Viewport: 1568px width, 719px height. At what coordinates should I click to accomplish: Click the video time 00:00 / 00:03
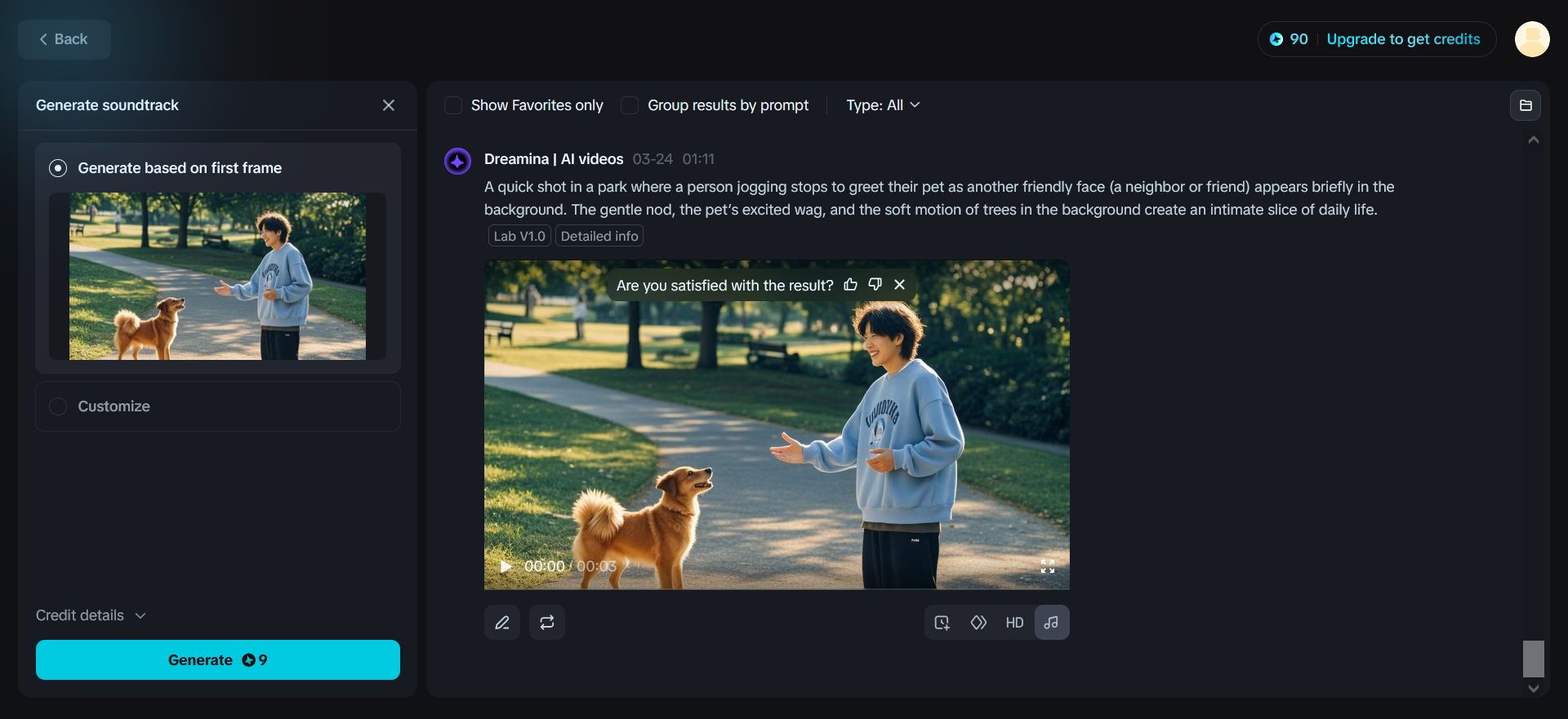570,566
